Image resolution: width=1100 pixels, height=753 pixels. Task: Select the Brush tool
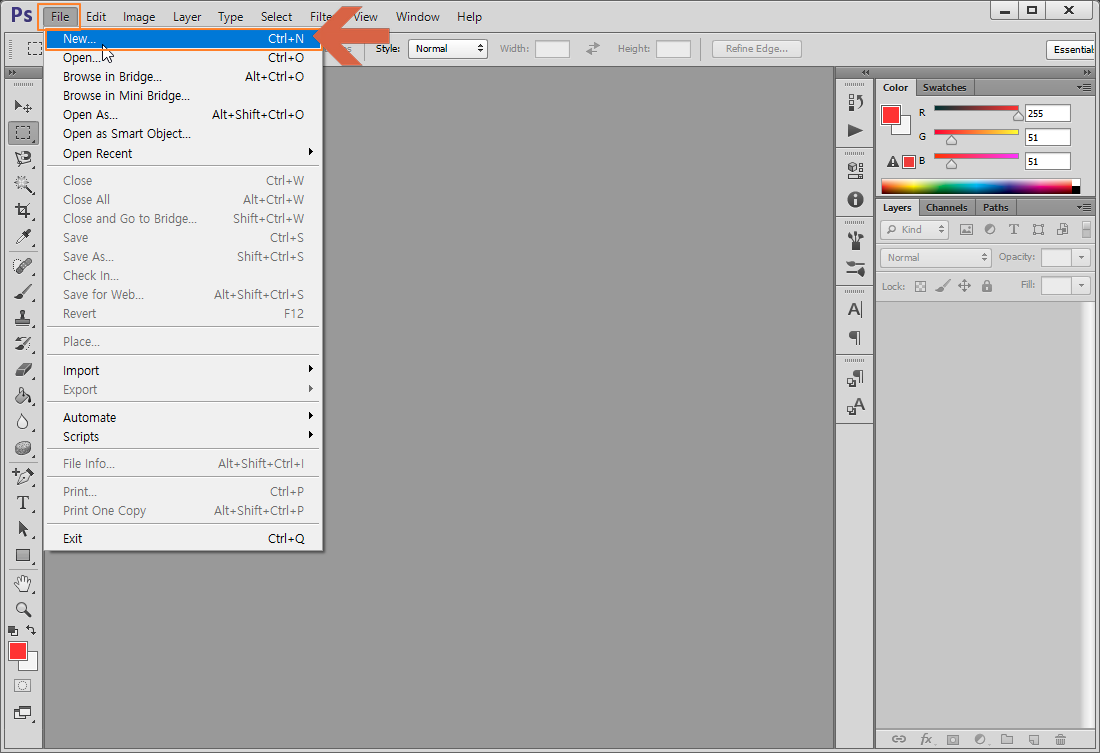[x=23, y=292]
